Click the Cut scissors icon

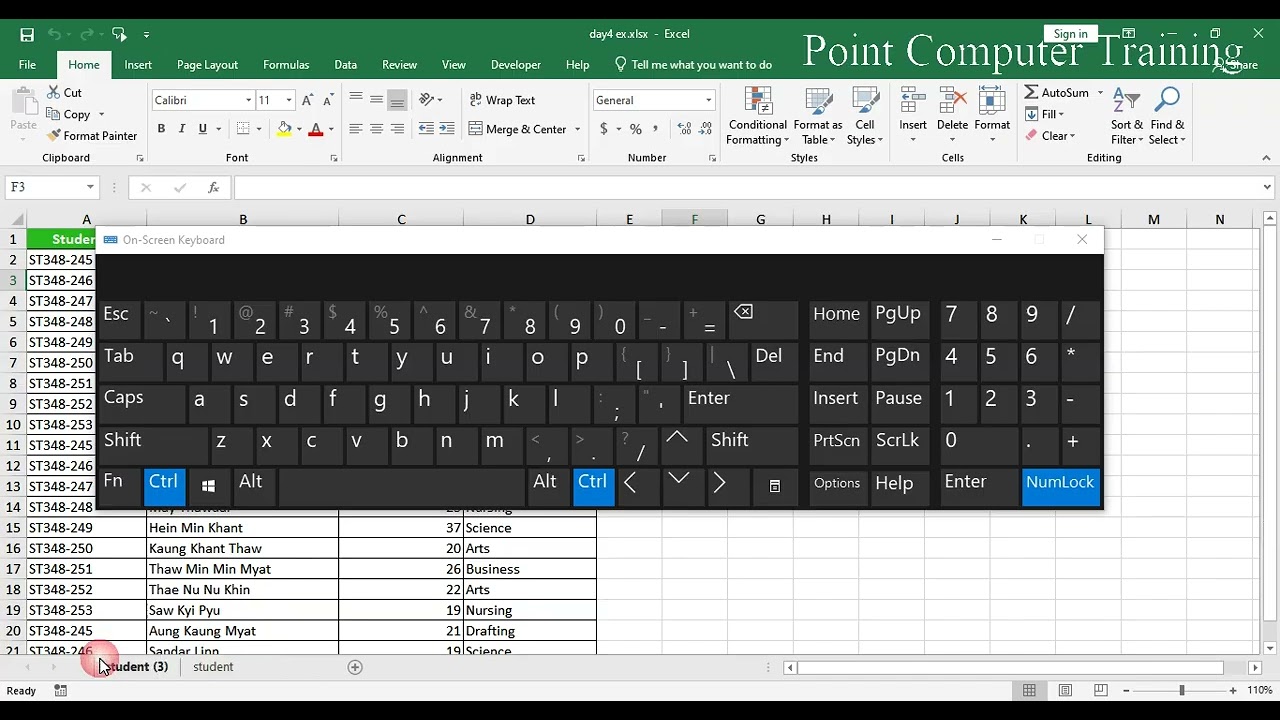click(53, 92)
